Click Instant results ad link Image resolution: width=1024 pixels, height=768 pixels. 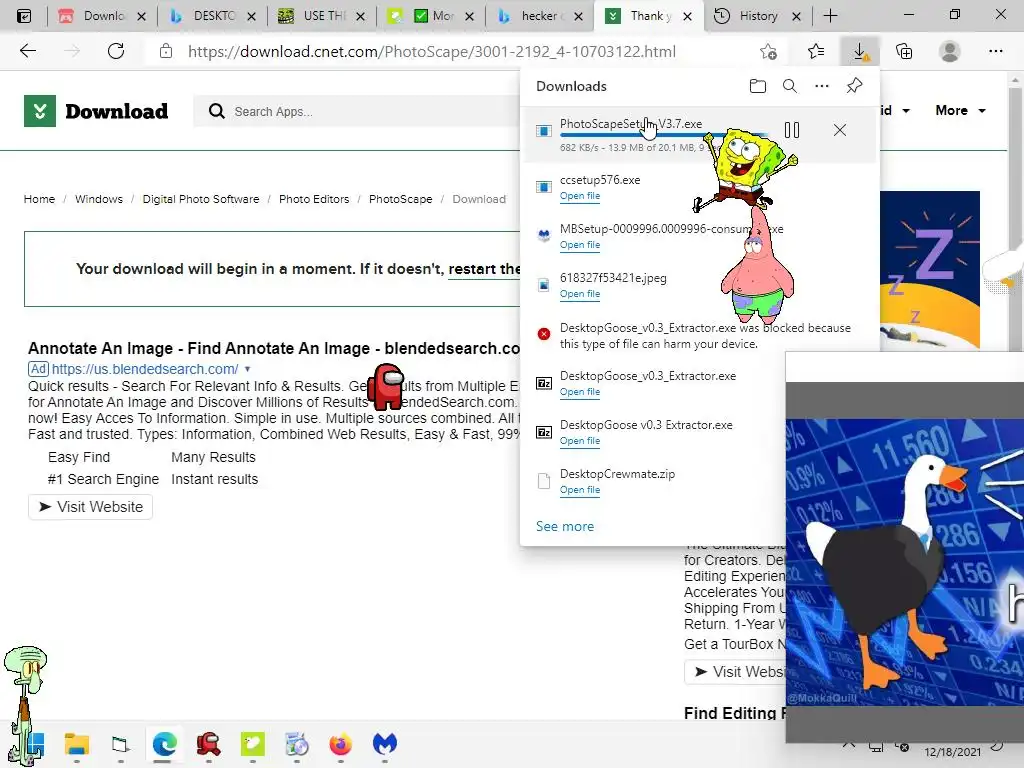point(215,479)
